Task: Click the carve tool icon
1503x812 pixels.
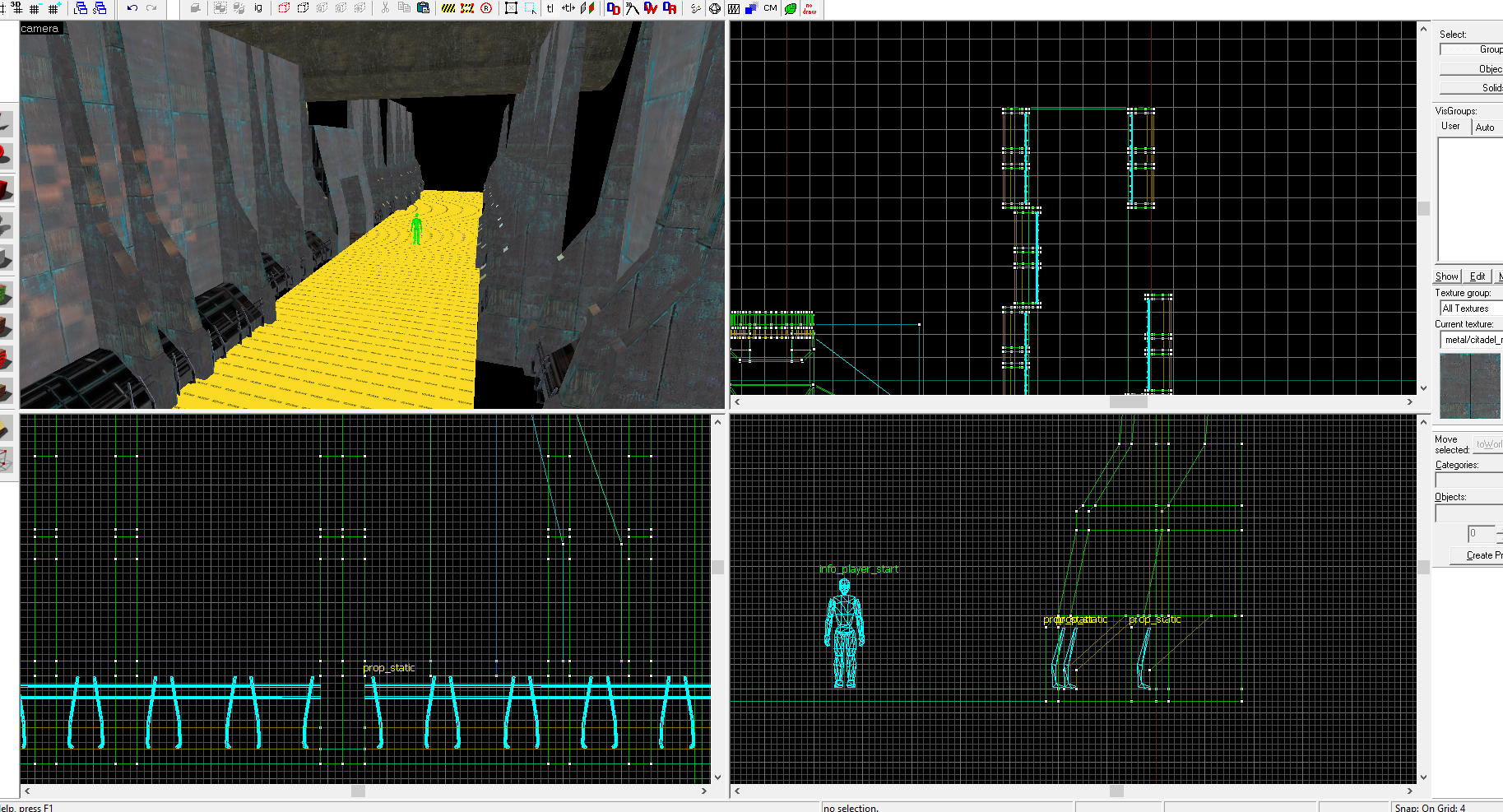Action: 195,8
